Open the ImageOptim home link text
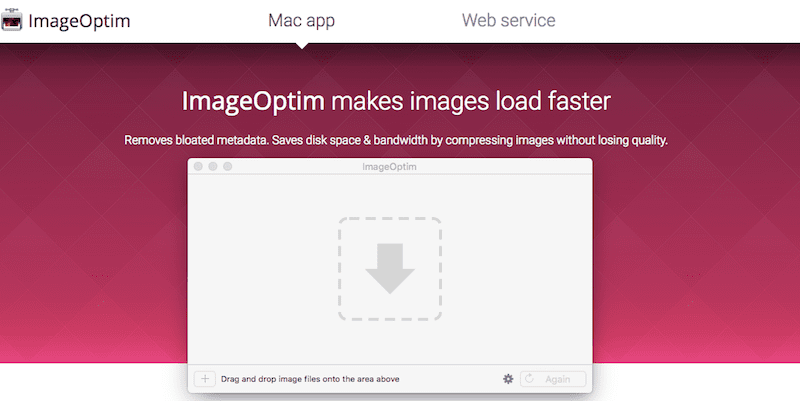The width and height of the screenshot is (800, 401). pyautogui.click(x=79, y=21)
